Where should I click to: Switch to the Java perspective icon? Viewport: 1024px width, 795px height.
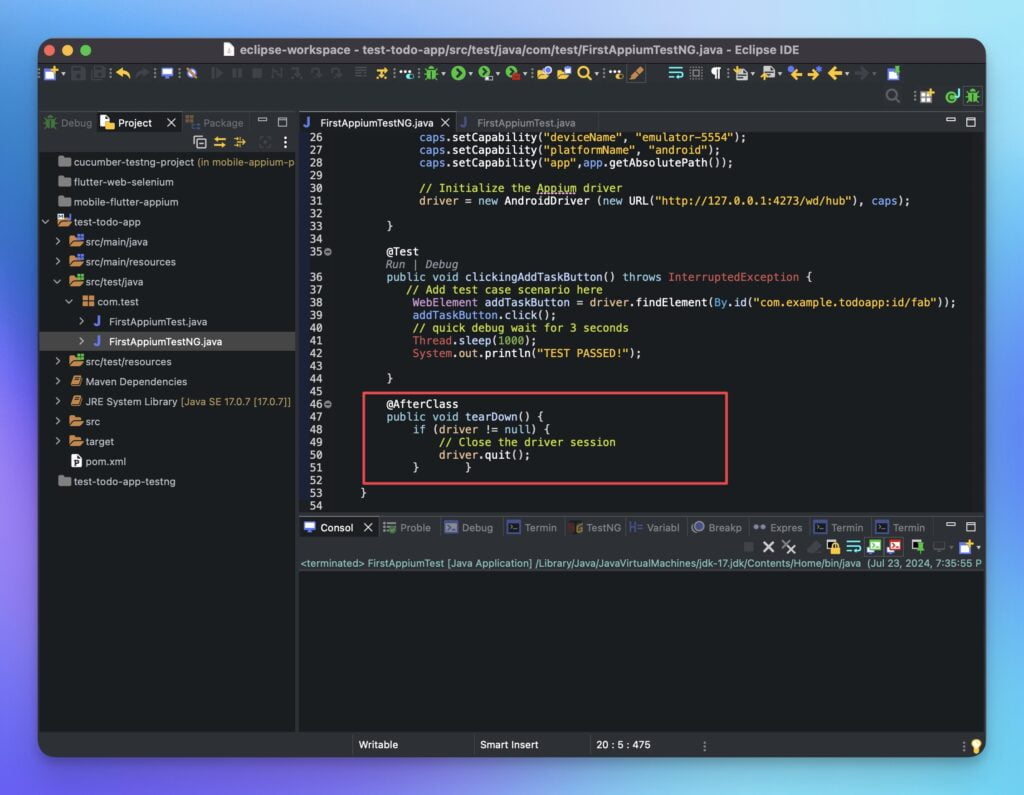pos(953,97)
